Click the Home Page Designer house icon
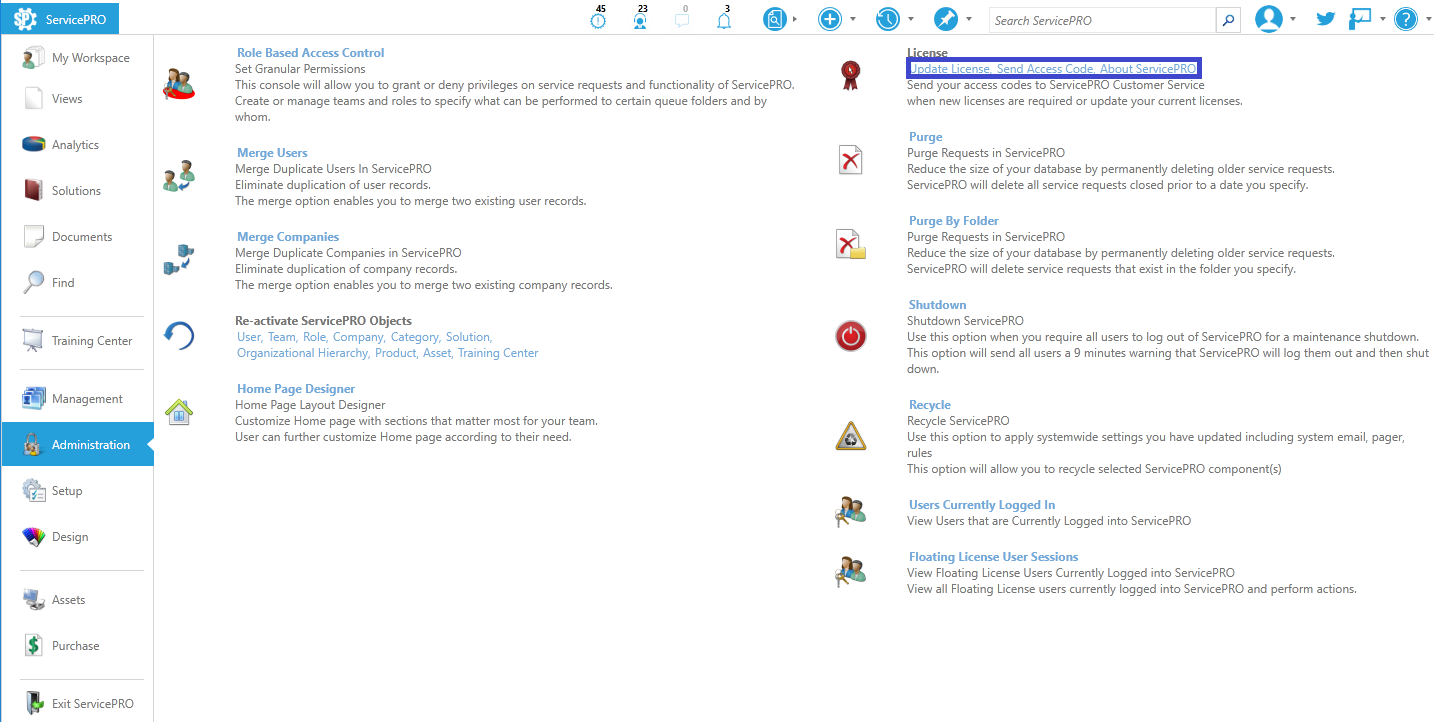The height and width of the screenshot is (722, 1434). (x=179, y=411)
